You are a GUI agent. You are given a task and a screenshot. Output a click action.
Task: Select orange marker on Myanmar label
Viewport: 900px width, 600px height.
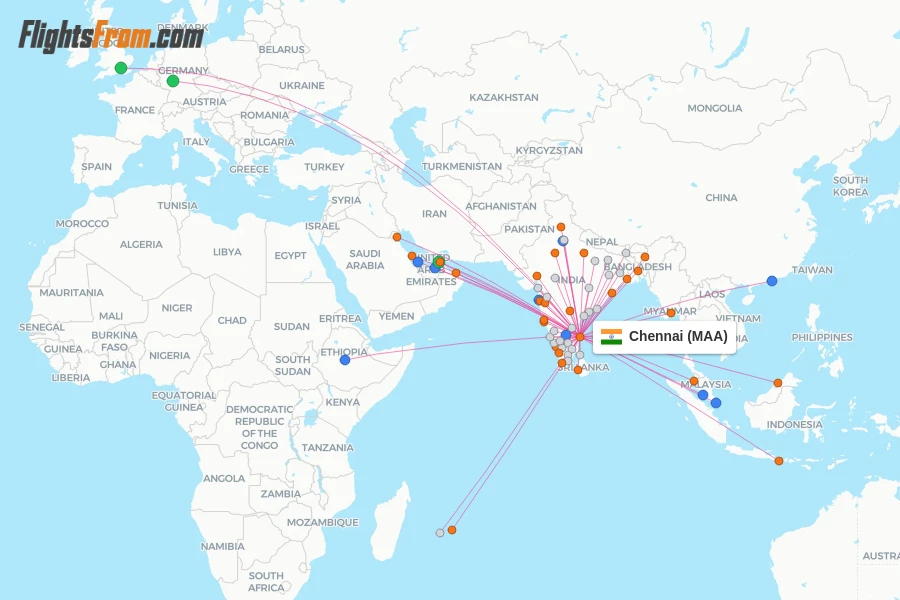[x=670, y=313]
